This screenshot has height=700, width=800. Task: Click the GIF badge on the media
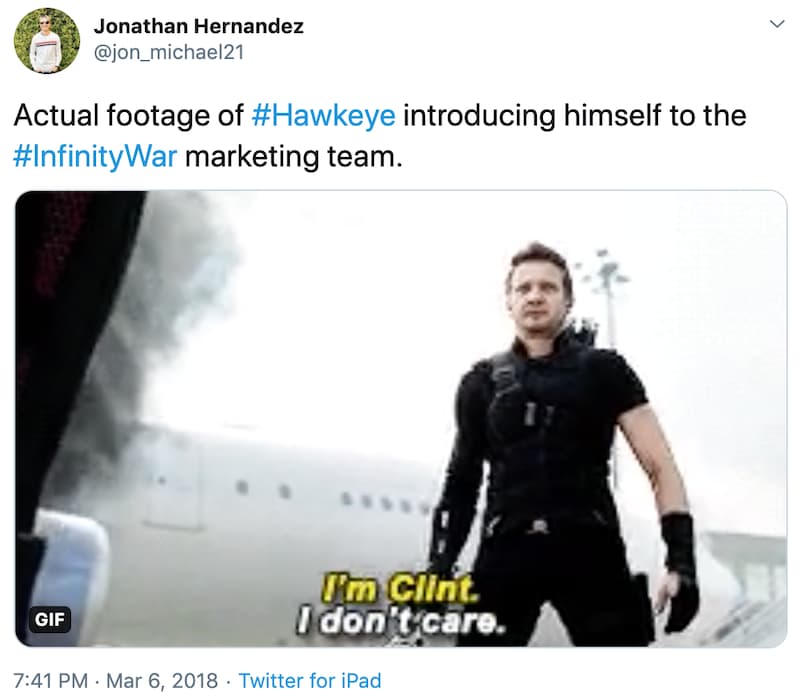49,619
